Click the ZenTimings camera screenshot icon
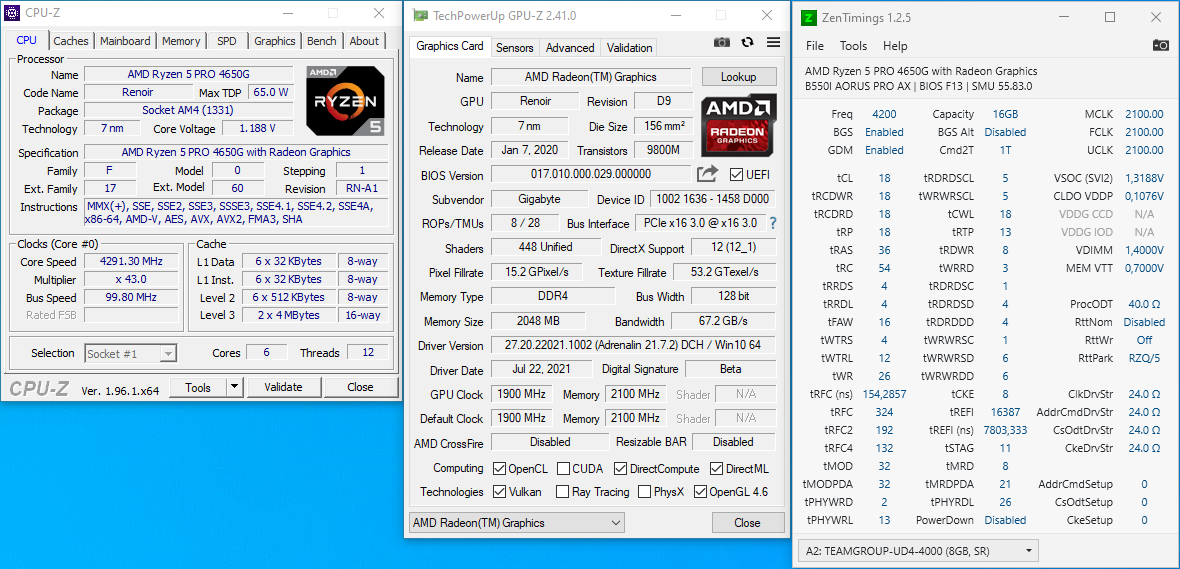Viewport: 1180px width, 569px height. coord(1160,45)
